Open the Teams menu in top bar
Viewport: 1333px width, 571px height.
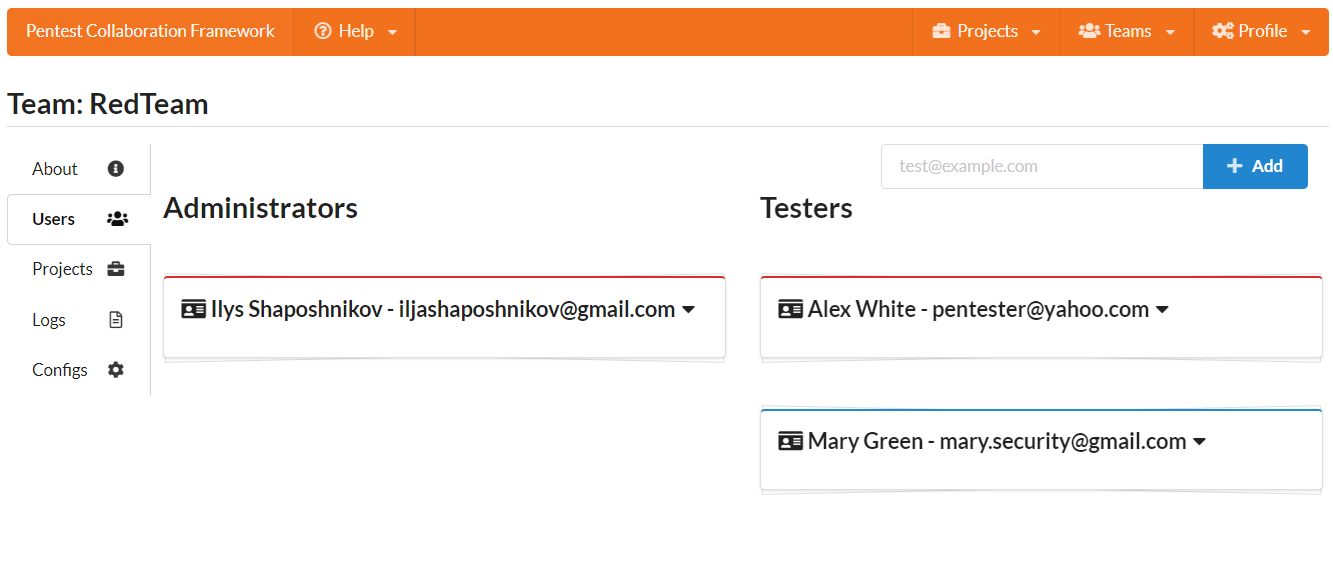tap(1127, 32)
